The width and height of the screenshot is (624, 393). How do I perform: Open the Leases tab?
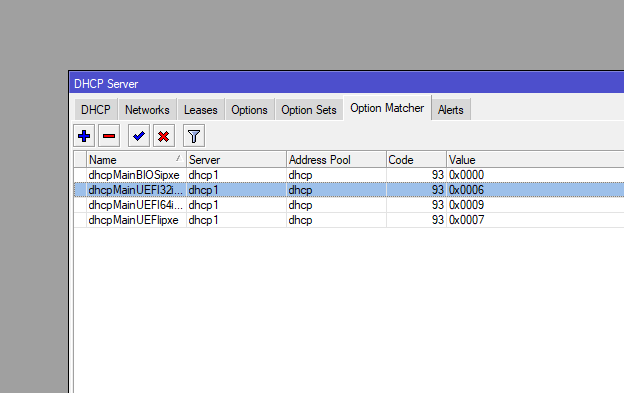(x=201, y=109)
